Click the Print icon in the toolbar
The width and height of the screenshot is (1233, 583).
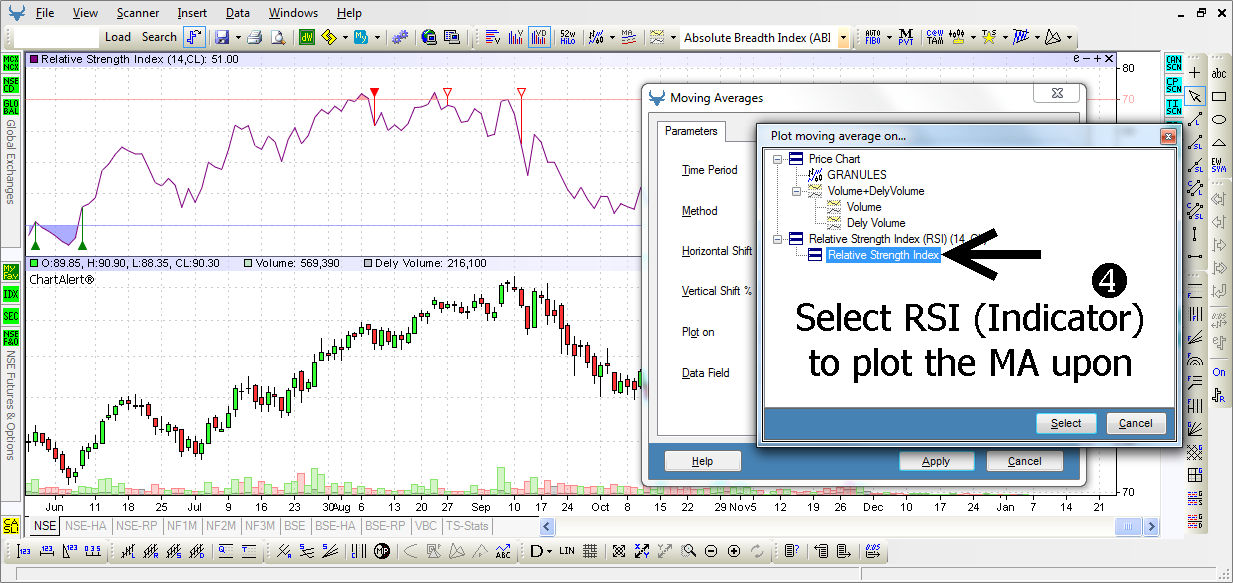(x=254, y=37)
